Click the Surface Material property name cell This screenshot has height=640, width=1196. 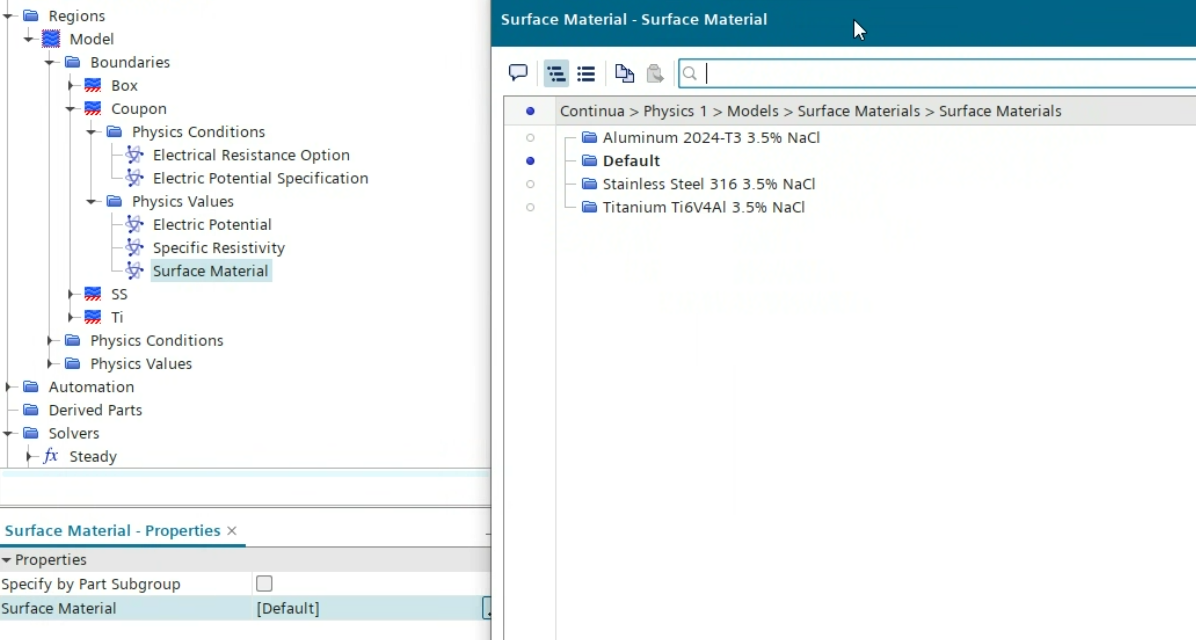click(126, 608)
